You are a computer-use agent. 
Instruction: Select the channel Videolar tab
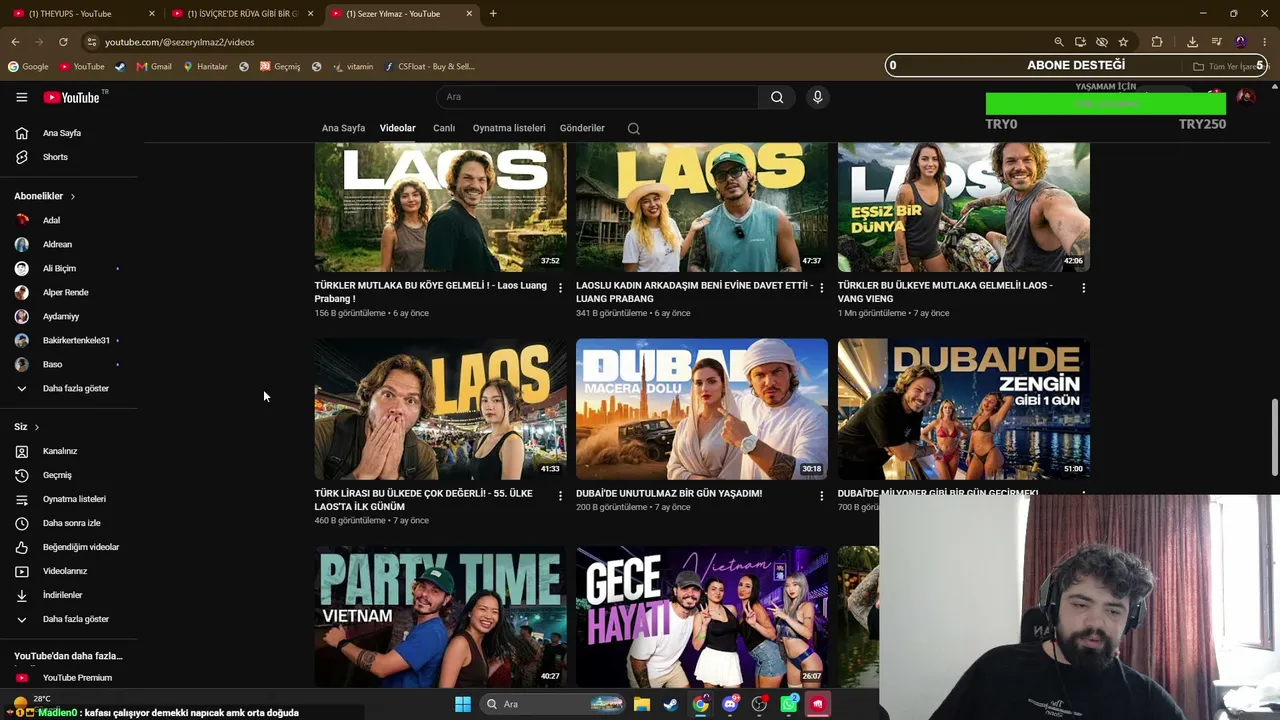[397, 128]
